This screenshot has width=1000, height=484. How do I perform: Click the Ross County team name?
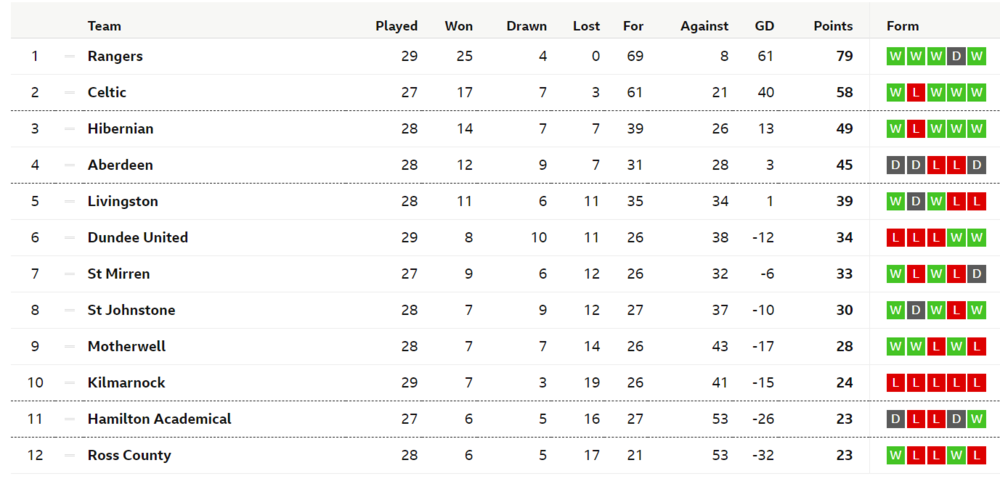[129, 455]
